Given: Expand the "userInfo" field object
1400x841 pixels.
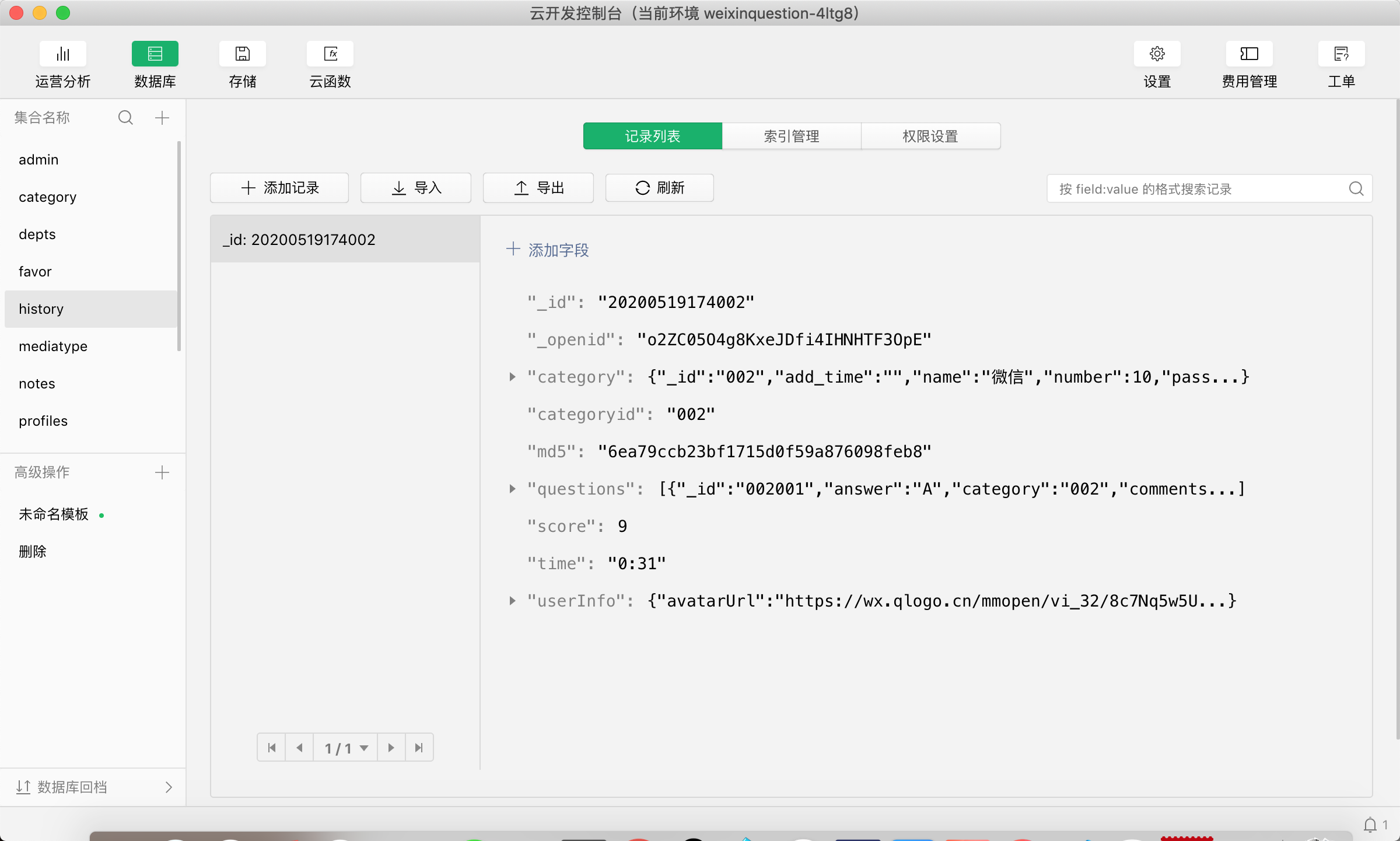Looking at the screenshot, I should (x=512, y=601).
